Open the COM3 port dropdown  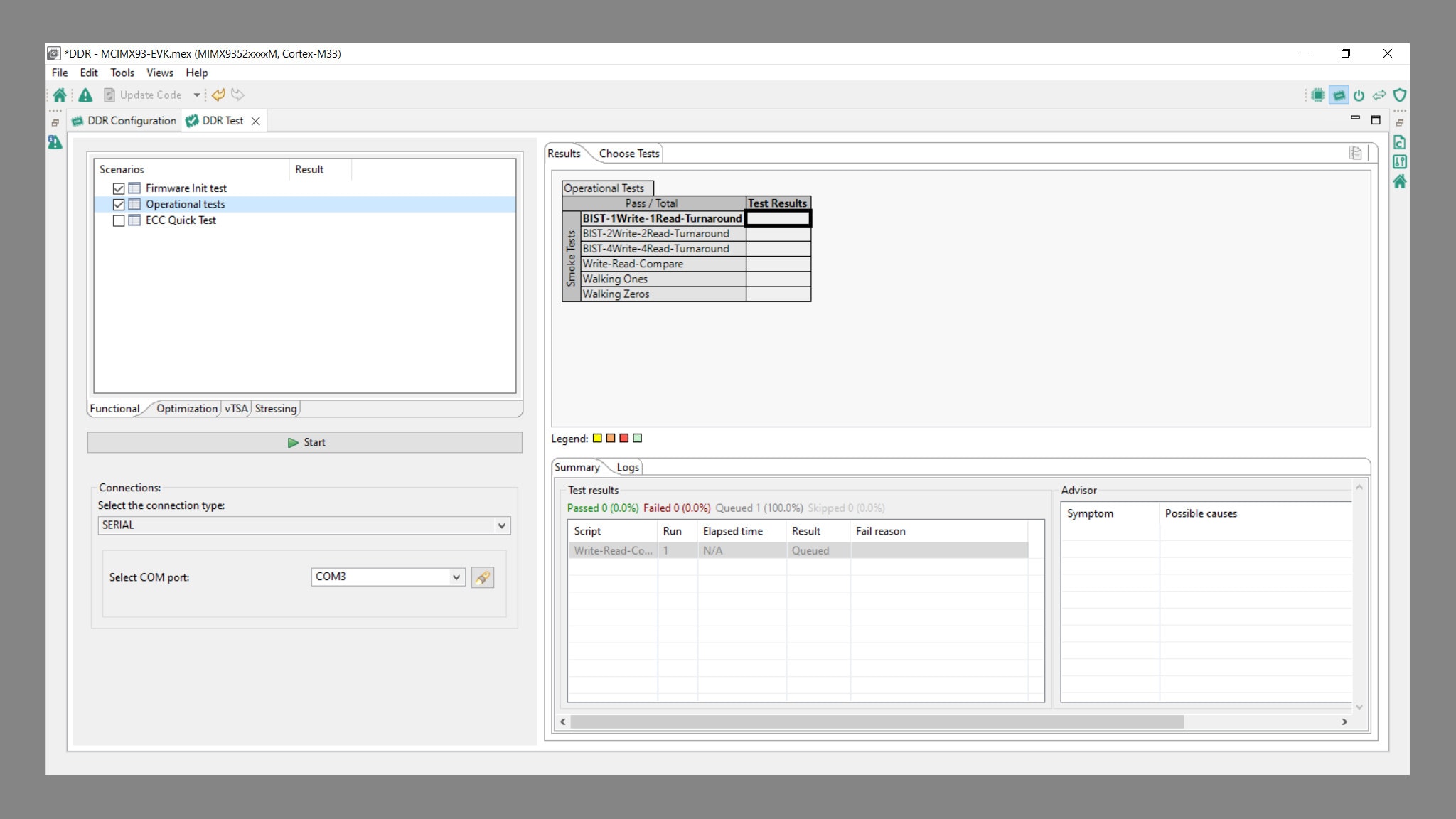click(x=456, y=577)
